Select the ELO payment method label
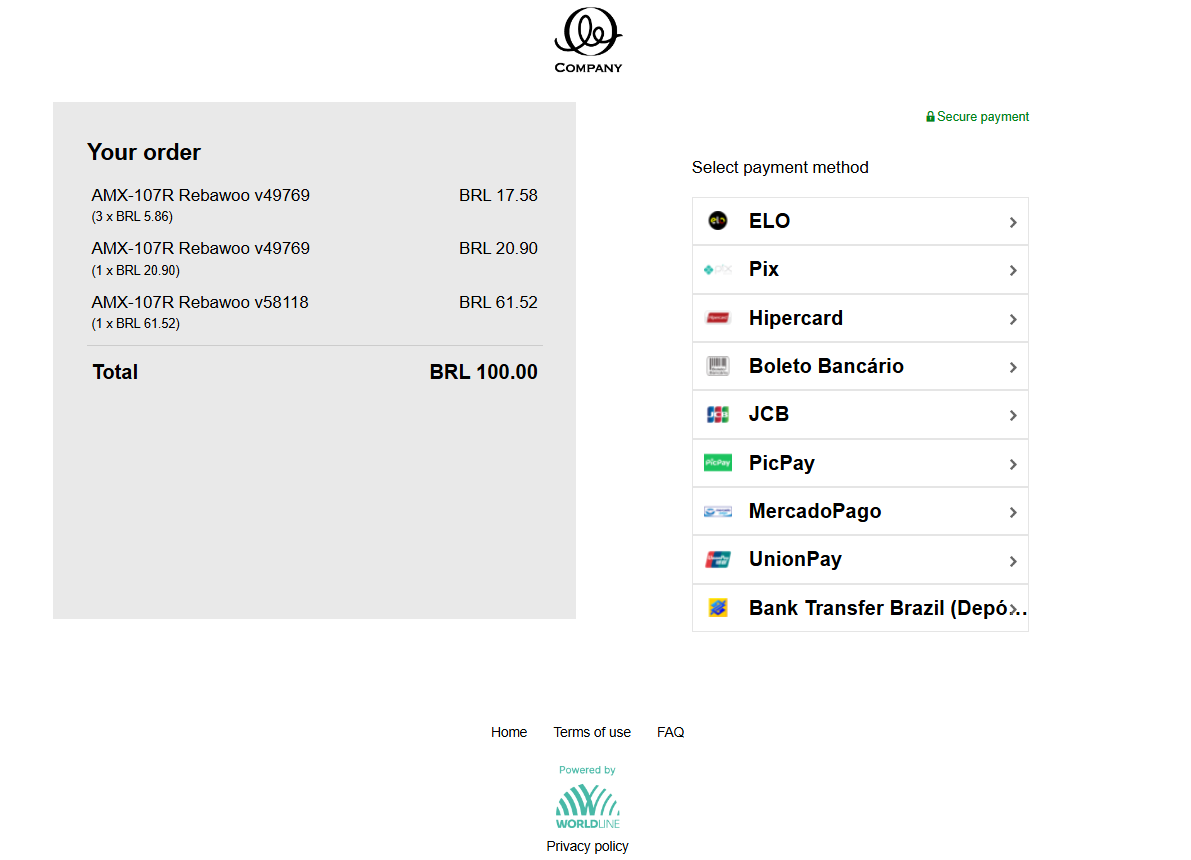Image resolution: width=1191 pixels, height=860 pixels. pos(769,221)
